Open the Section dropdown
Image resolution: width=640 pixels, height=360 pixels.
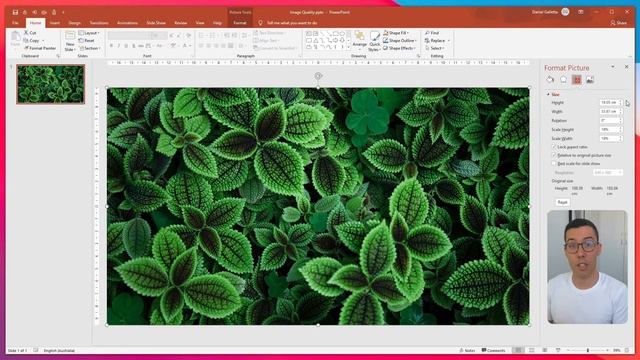point(89,48)
